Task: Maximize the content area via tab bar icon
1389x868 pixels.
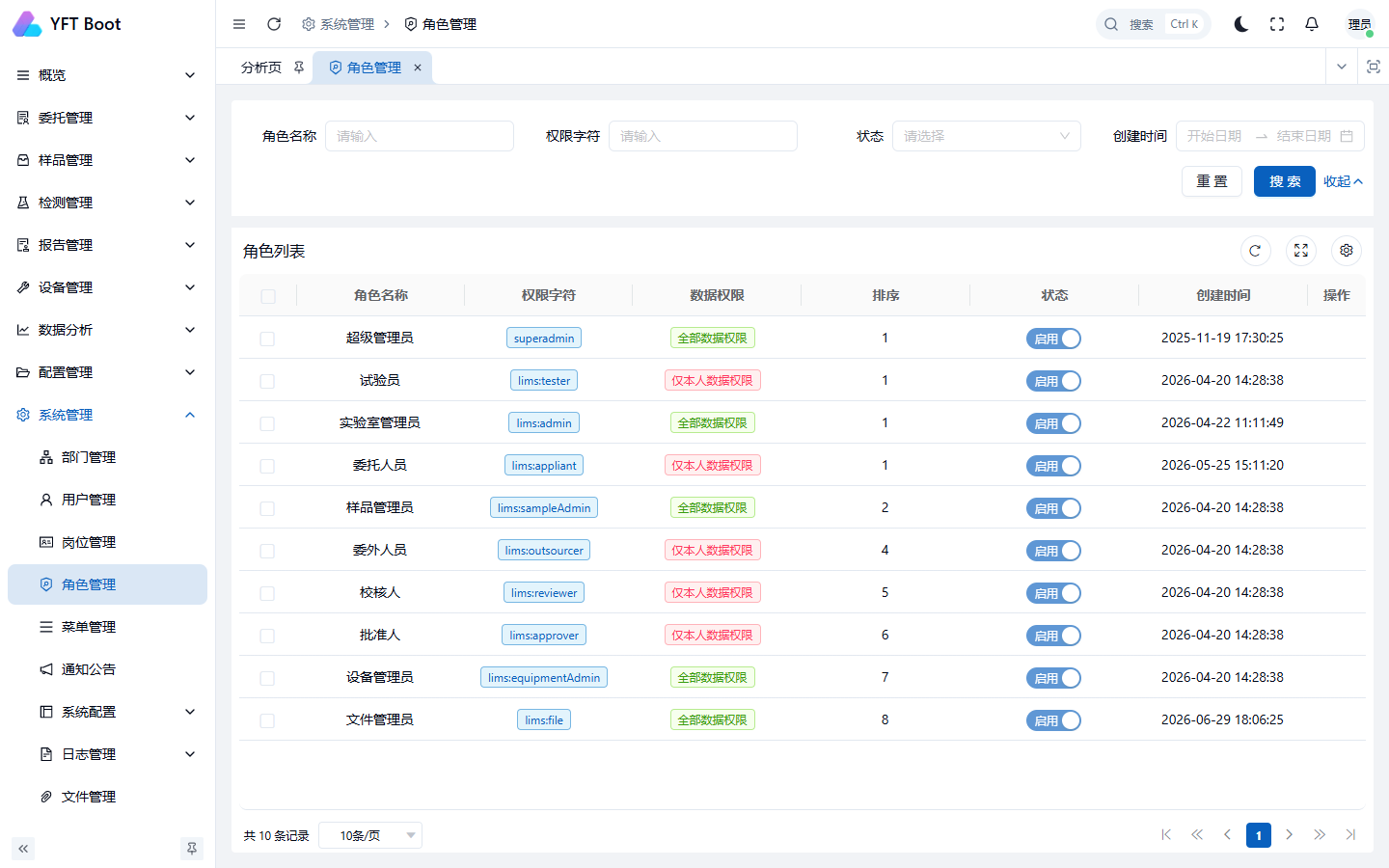Action: click(1374, 67)
